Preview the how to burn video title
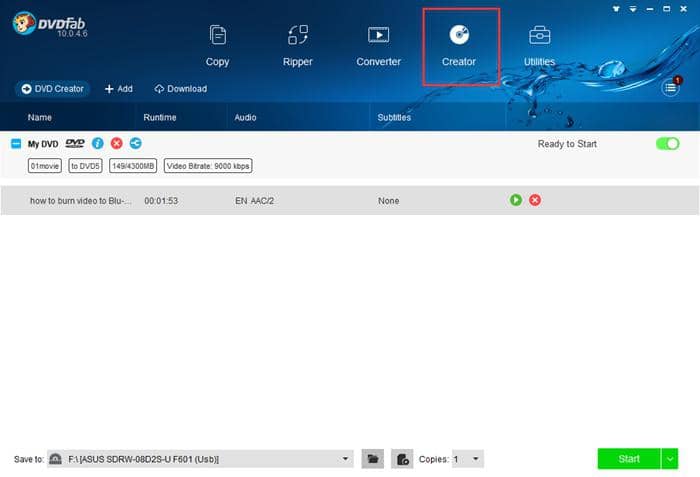Screen dimensions: 700x477 (x=516, y=200)
